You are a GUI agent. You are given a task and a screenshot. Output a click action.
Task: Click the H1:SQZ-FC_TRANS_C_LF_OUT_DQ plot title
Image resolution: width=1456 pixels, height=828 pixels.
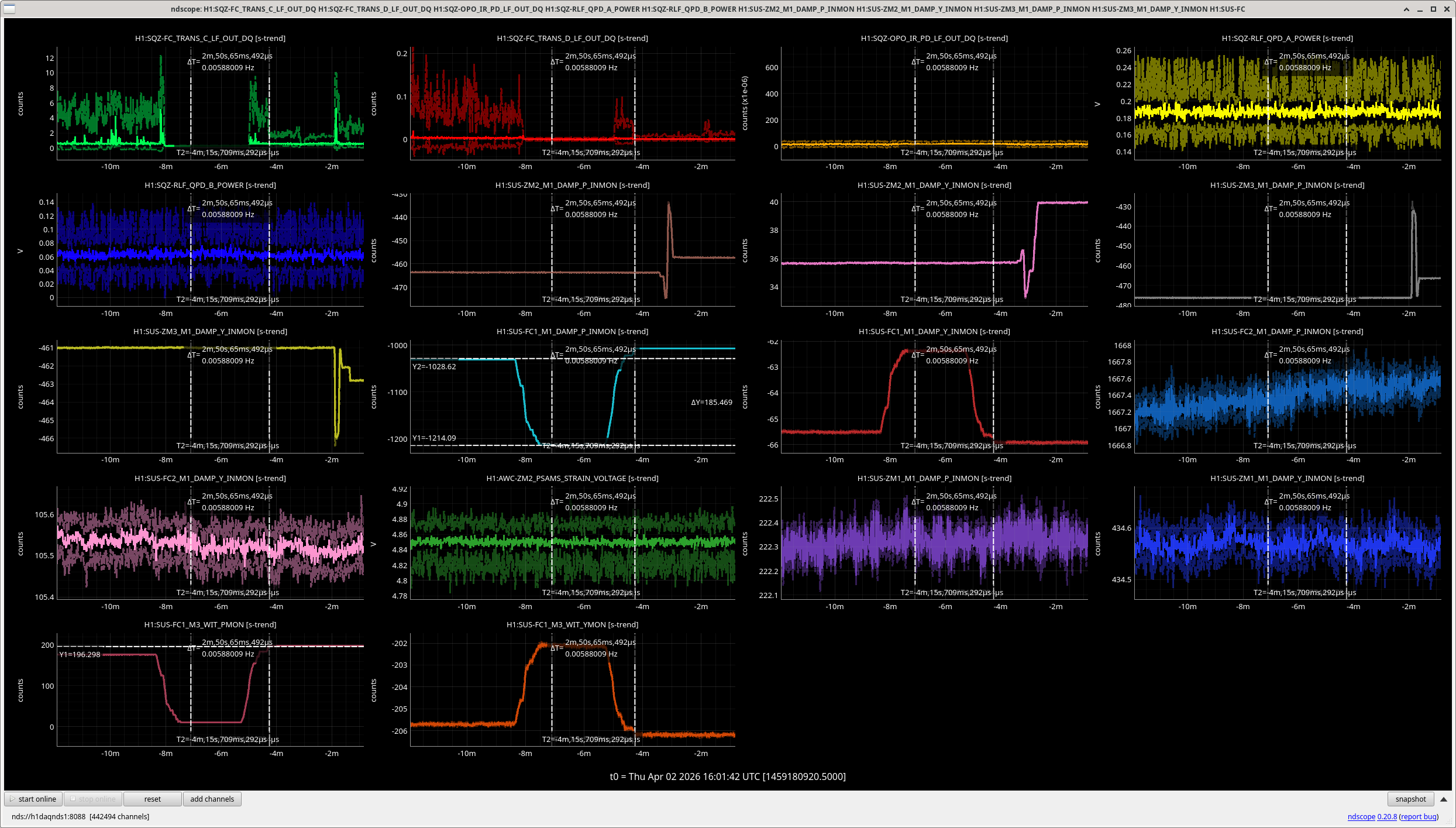coord(210,38)
